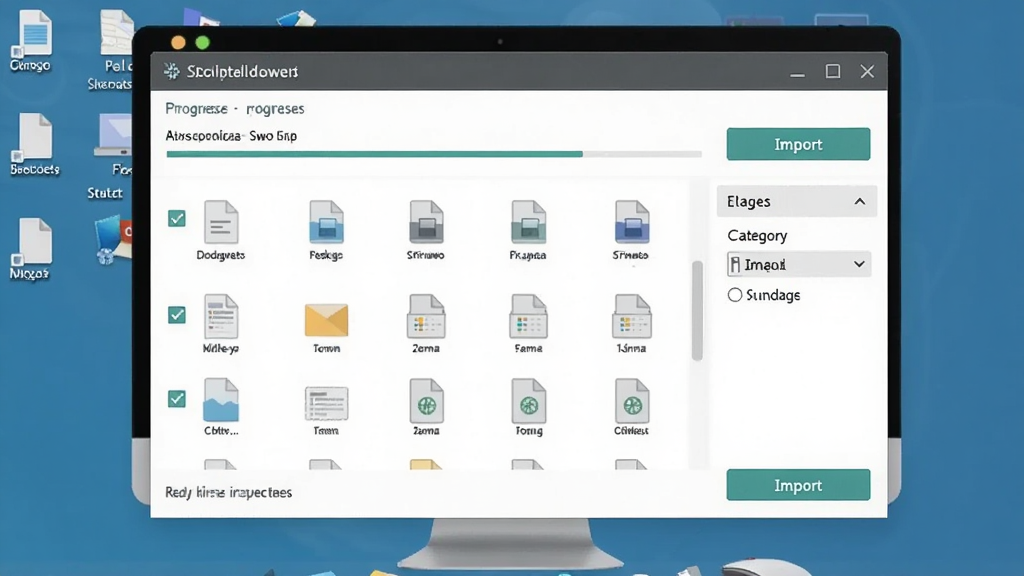The width and height of the screenshot is (1024, 576).
Task: Uncheck the checkbox beside Dodgvets
Action: pyautogui.click(x=177, y=218)
